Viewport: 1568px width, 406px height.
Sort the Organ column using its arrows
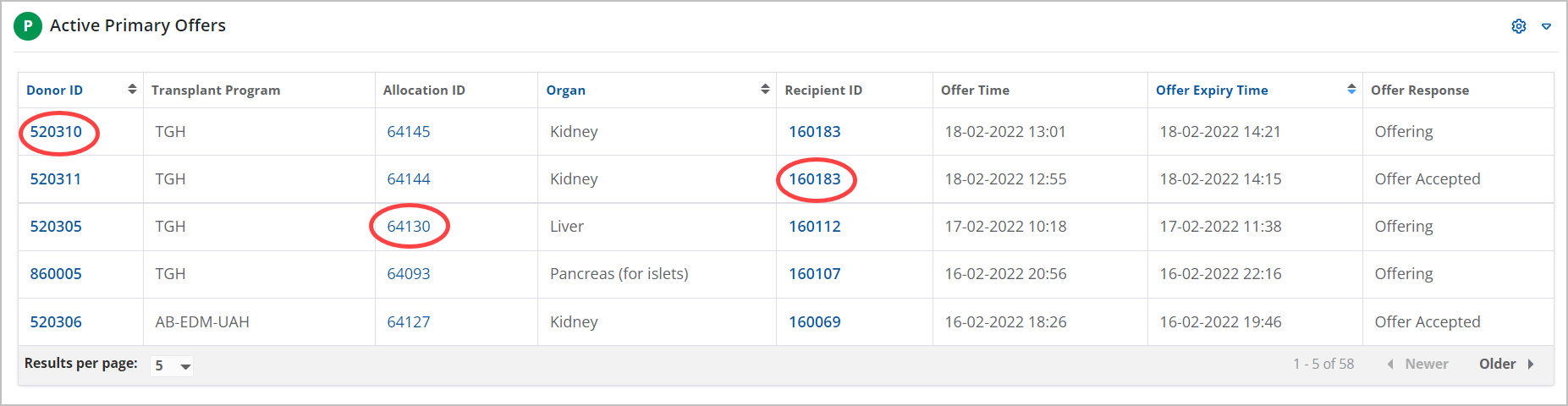(x=765, y=90)
